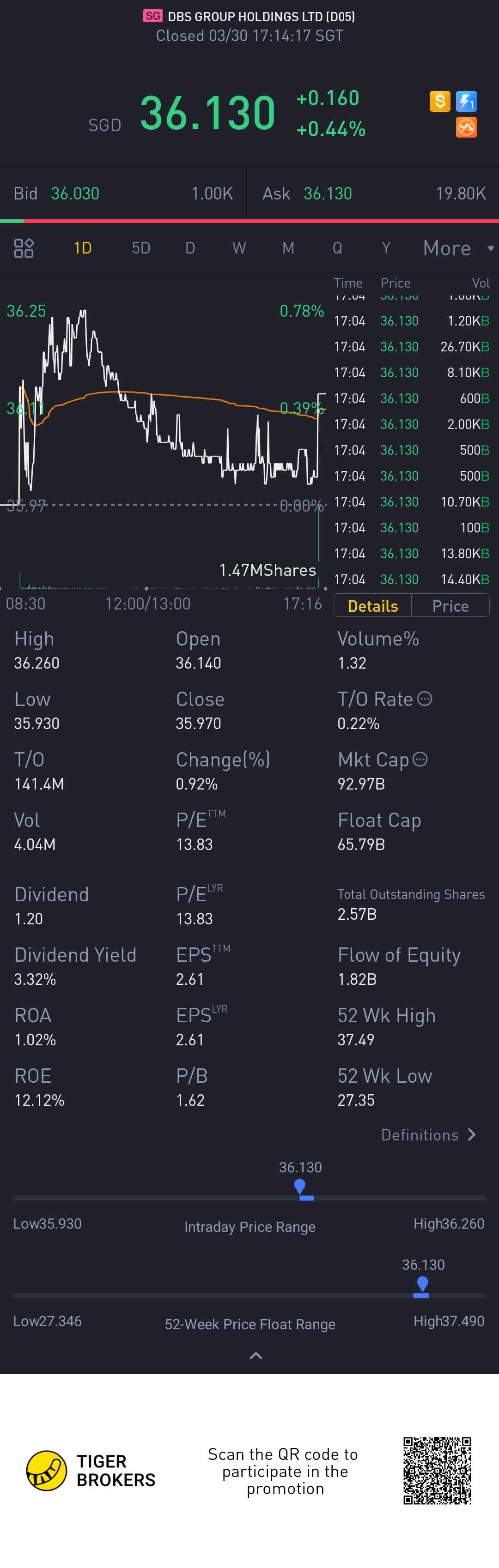Open the Definitions chevron link
The image size is (499, 1568).
point(428,1134)
